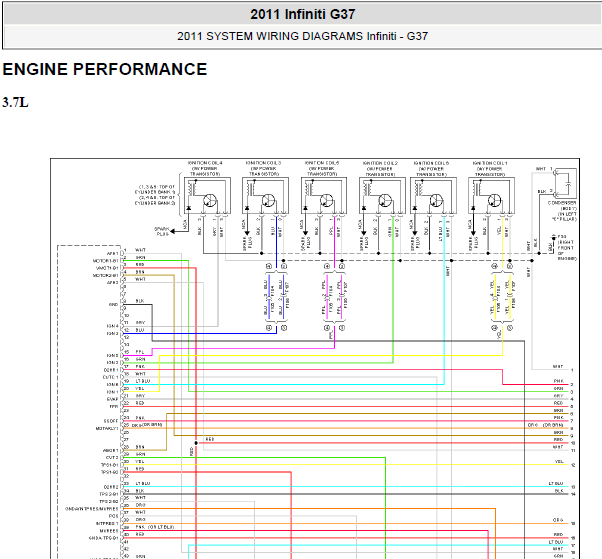Click the 'PNK (OR LT BLU)' wire label
Screen dimensions: 602x559
pyautogui.click(x=155, y=527)
